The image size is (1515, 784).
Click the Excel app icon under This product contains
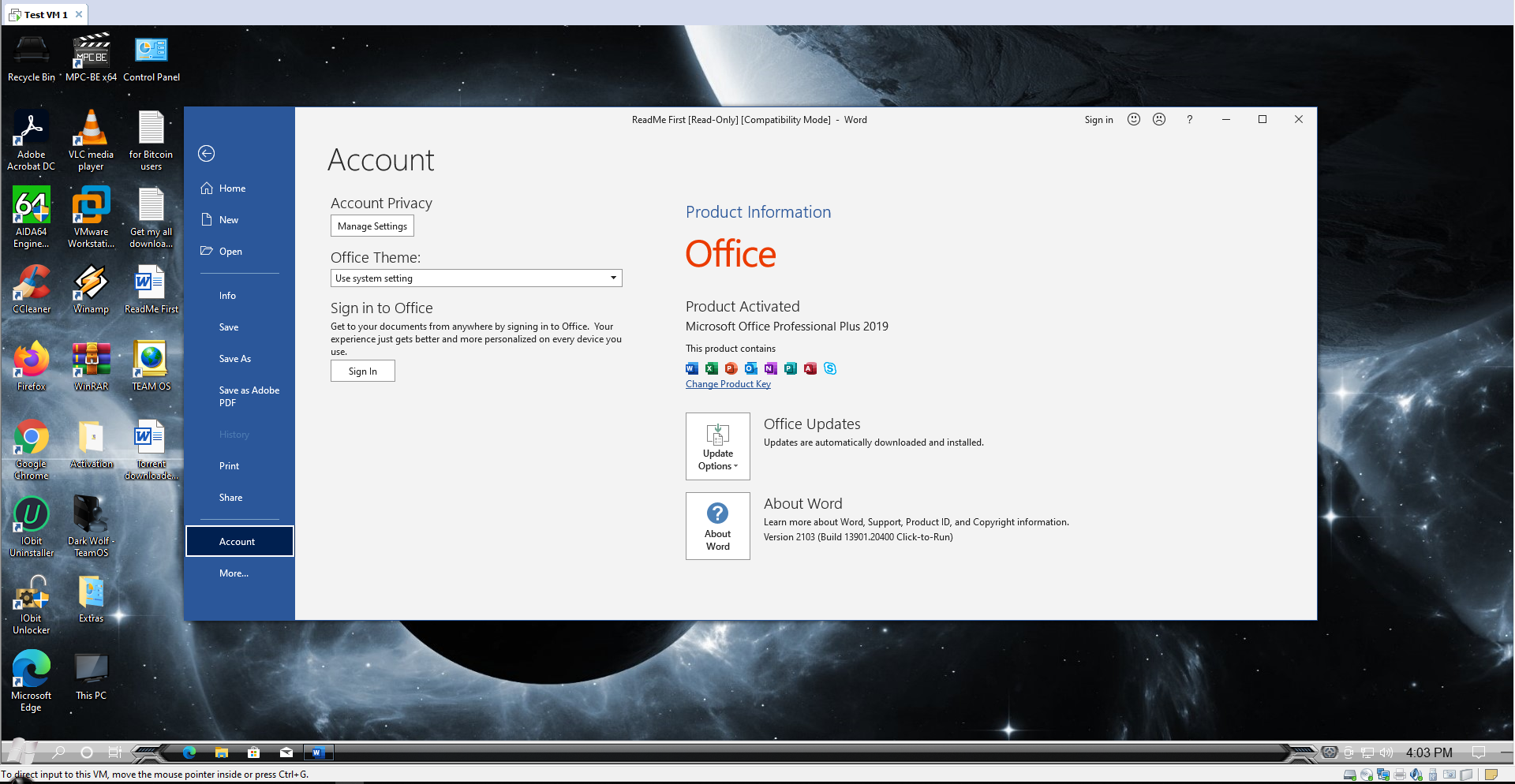712,368
